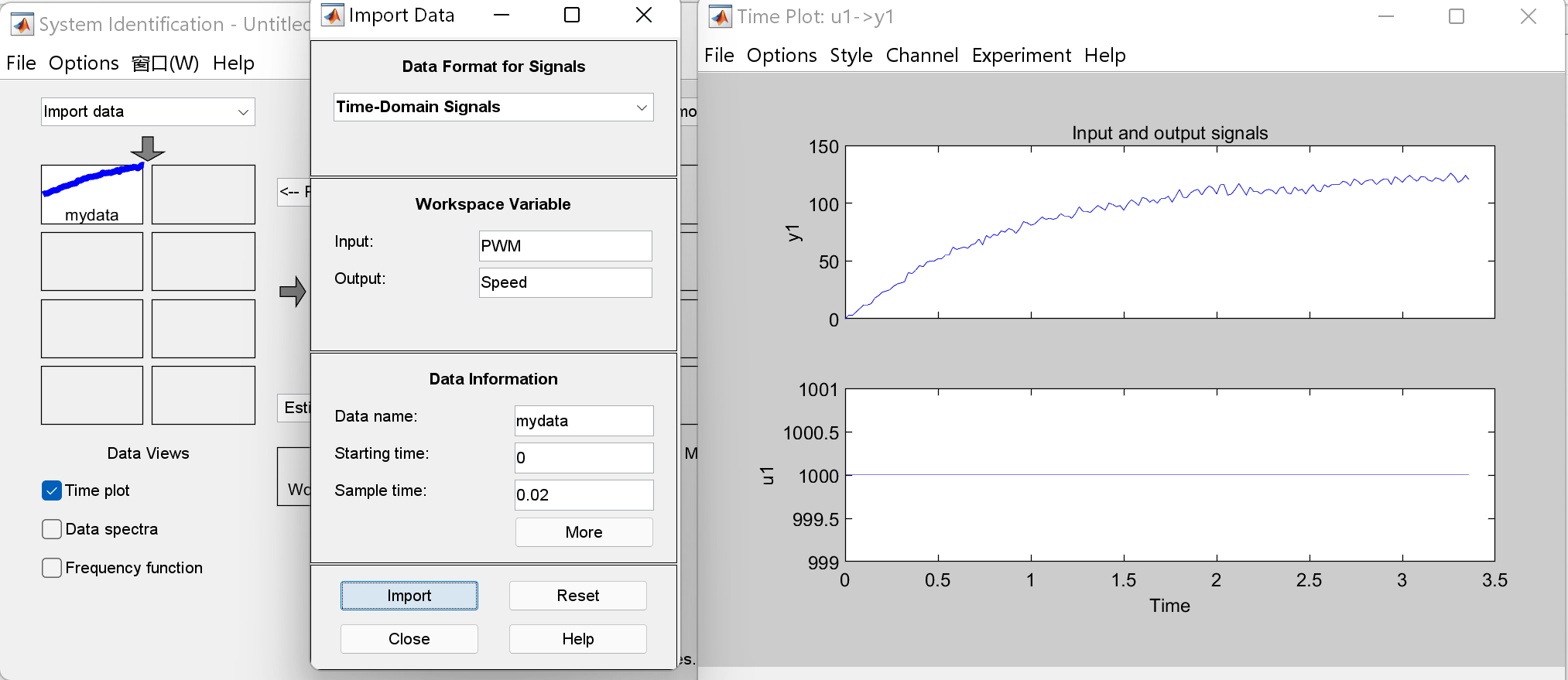1568x680 pixels.
Task: Click the Import button
Action: 409,596
